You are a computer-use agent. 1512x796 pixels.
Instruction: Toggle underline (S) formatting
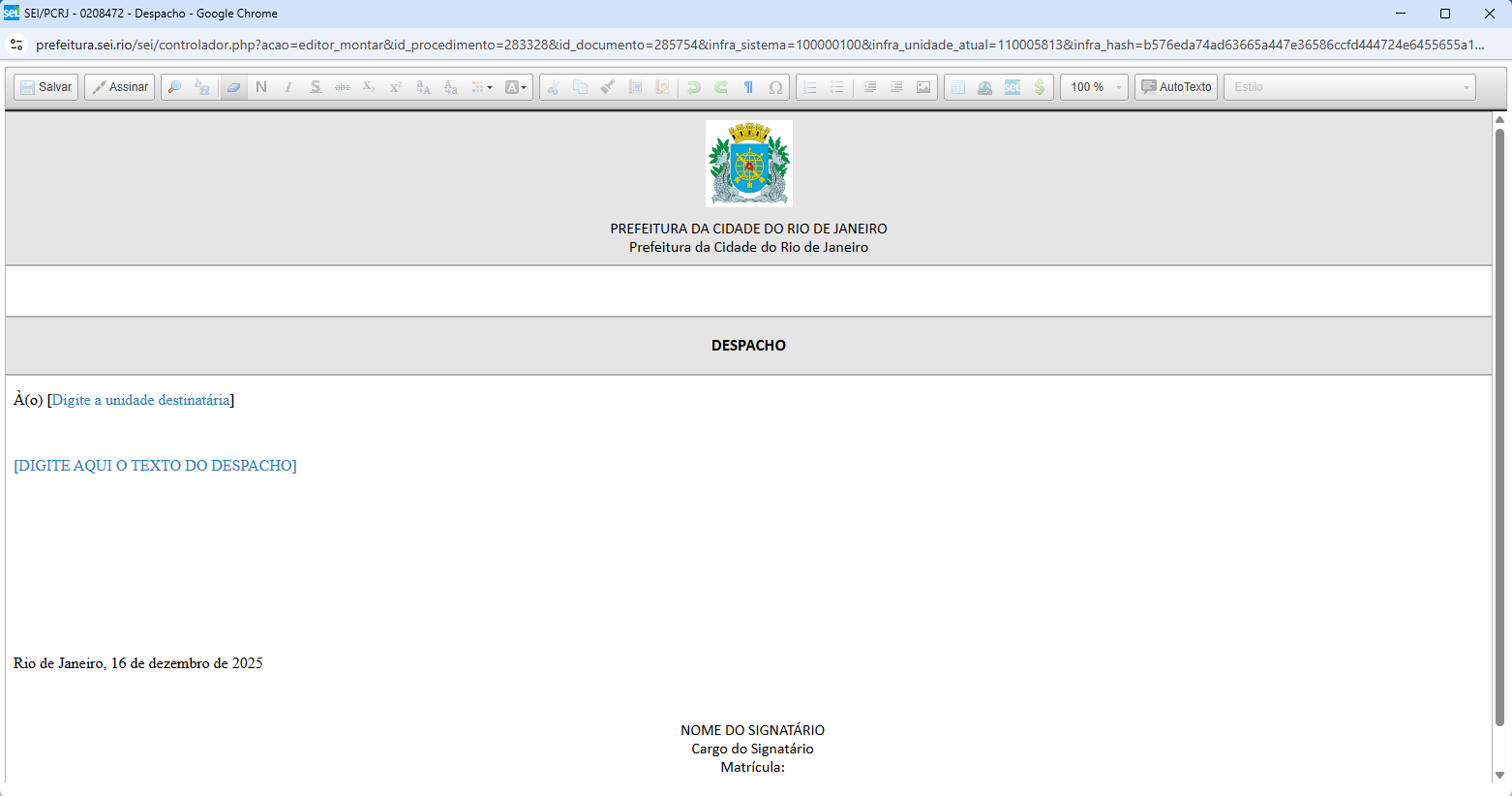(x=316, y=87)
